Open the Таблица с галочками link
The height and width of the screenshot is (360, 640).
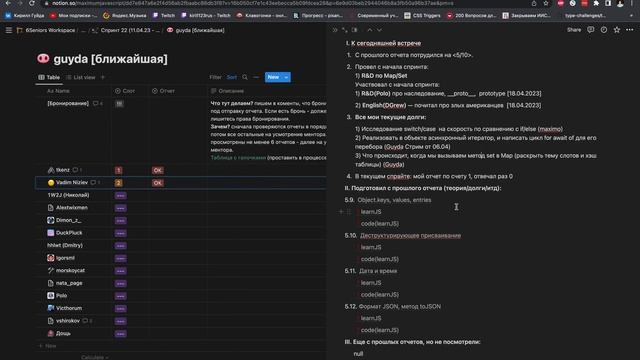tap(238, 158)
